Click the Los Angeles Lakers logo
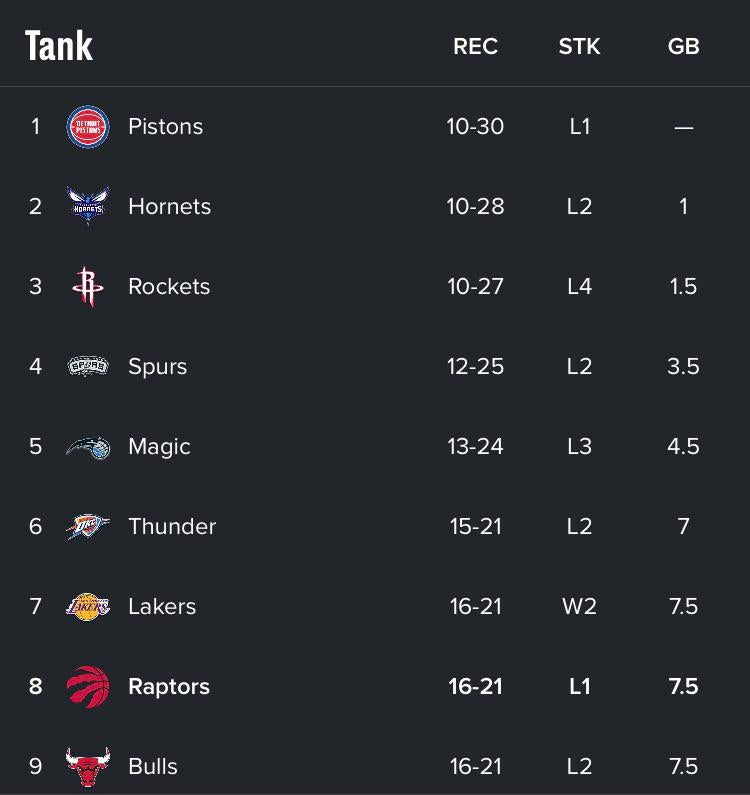The image size is (750, 795). 88,607
